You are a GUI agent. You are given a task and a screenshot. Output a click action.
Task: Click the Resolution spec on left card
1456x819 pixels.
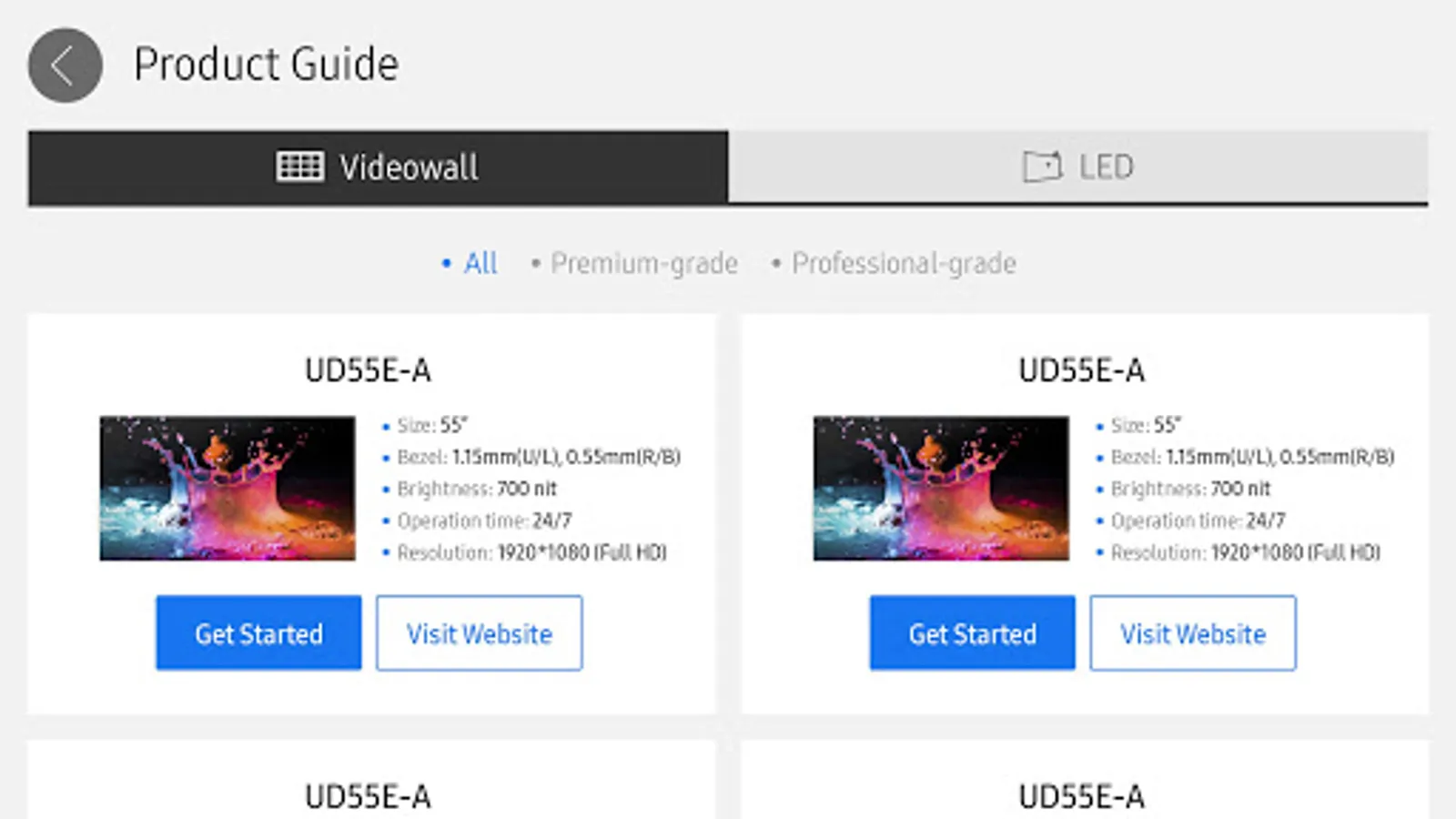(531, 552)
